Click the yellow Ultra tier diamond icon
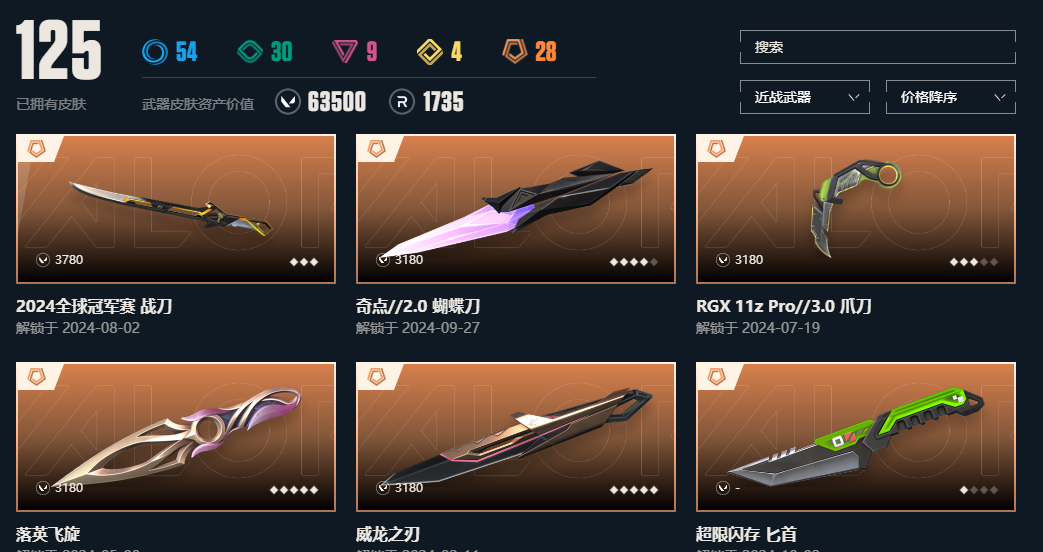 point(430,51)
